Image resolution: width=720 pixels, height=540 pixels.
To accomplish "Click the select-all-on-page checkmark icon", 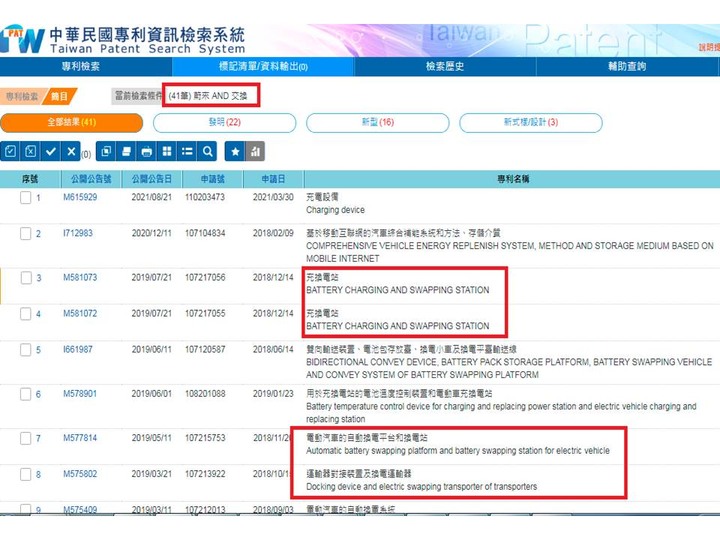I will 10,151.
